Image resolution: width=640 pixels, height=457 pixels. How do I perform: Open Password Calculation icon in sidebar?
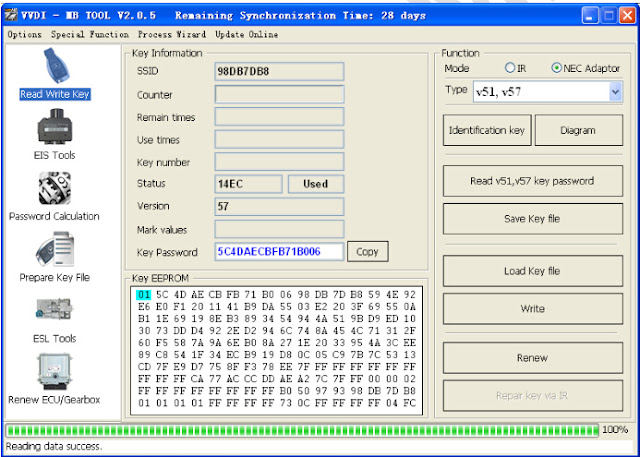click(55, 188)
